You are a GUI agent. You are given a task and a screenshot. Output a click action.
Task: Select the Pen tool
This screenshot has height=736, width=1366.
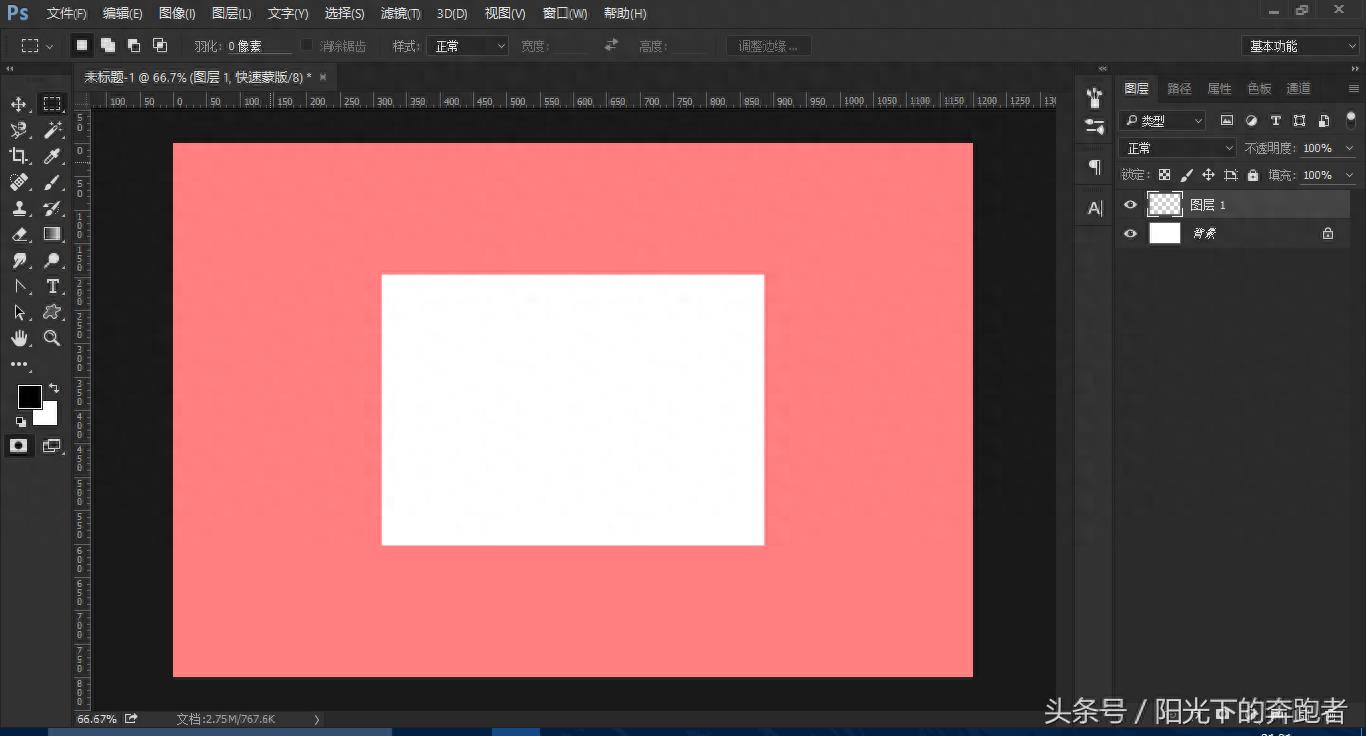click(x=19, y=286)
